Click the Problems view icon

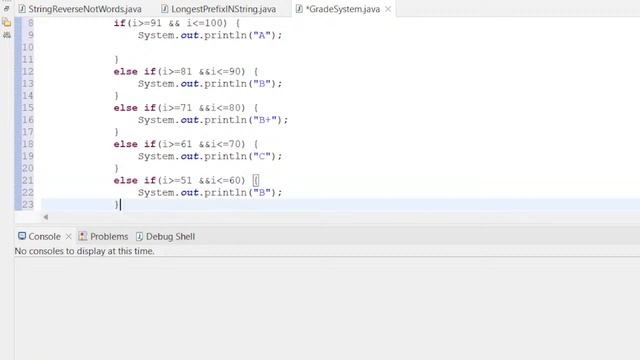(83, 236)
